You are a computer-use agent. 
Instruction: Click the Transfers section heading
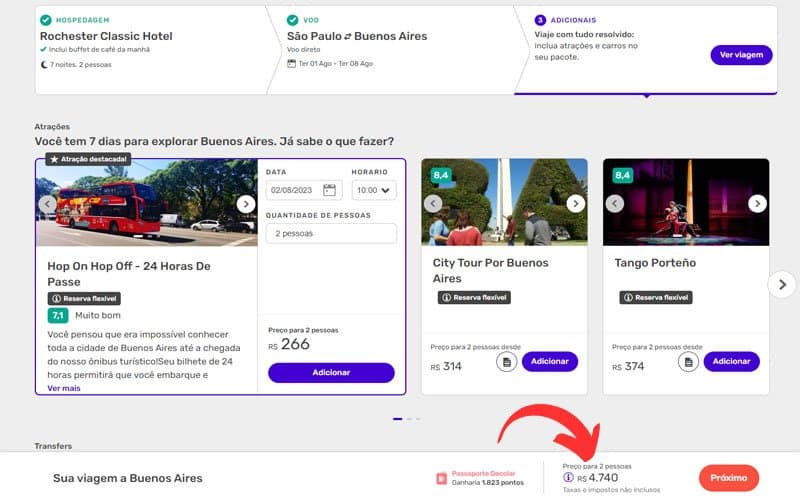pos(53,446)
